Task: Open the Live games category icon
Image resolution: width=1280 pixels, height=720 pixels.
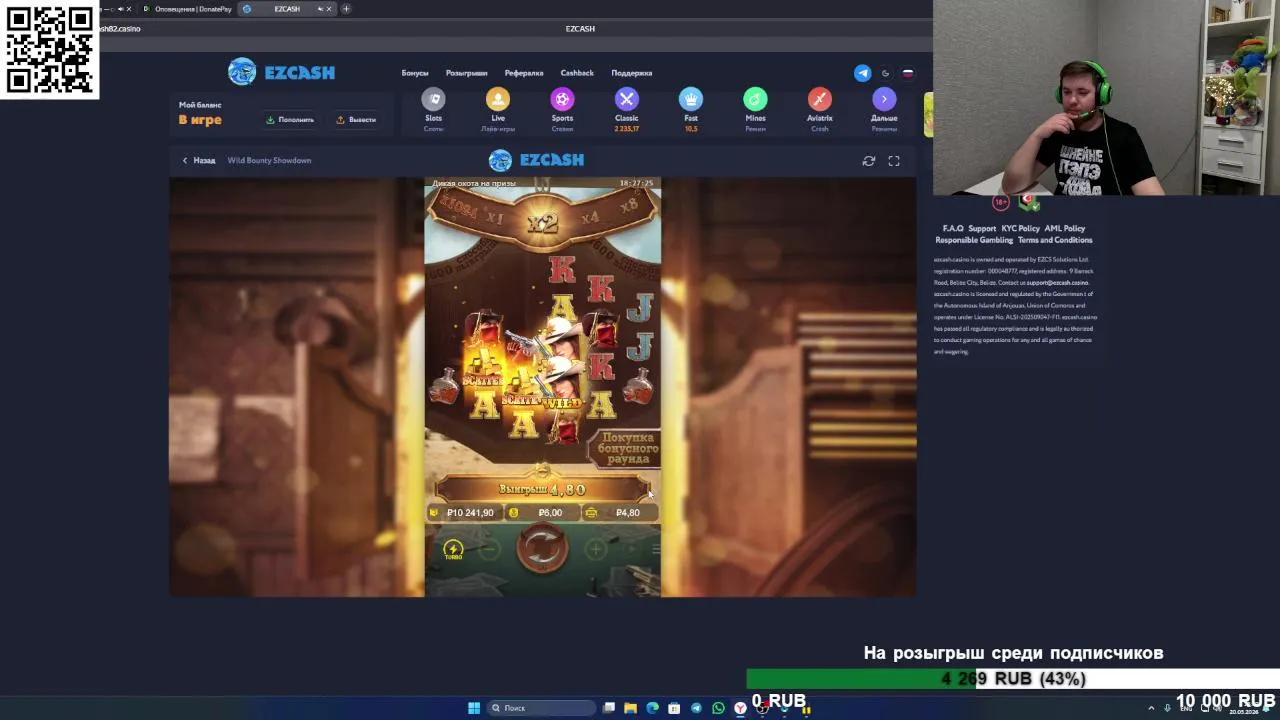Action: (498, 99)
